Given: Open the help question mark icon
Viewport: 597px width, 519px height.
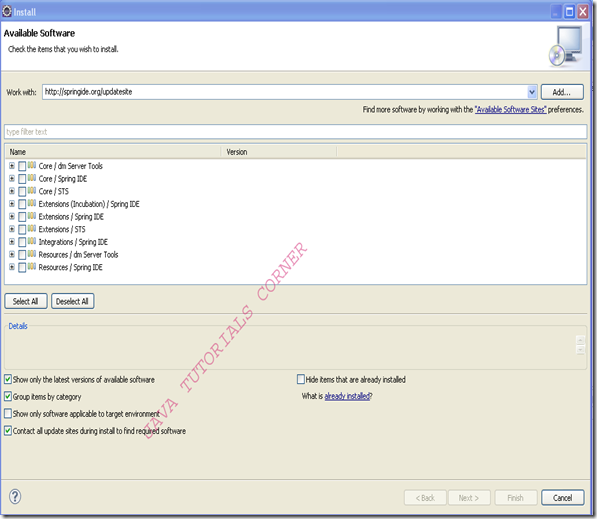Looking at the screenshot, I should 15,497.
